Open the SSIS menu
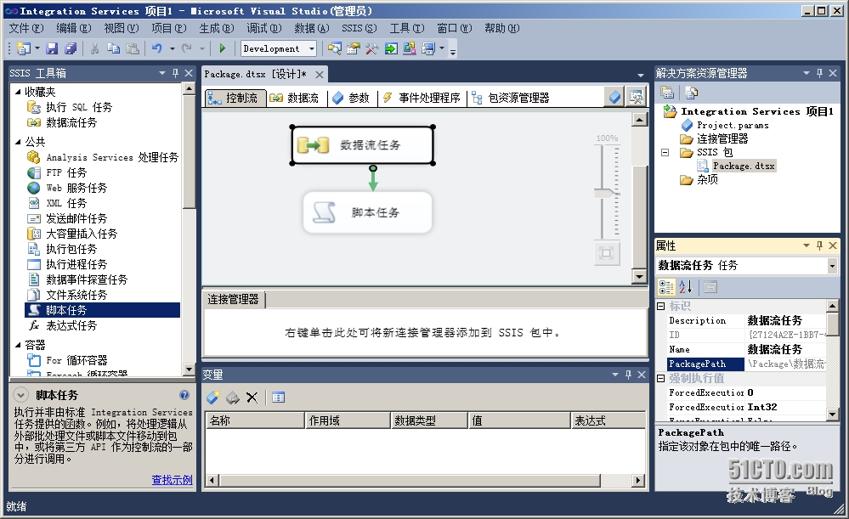The image size is (849, 519). pyautogui.click(x=359, y=28)
